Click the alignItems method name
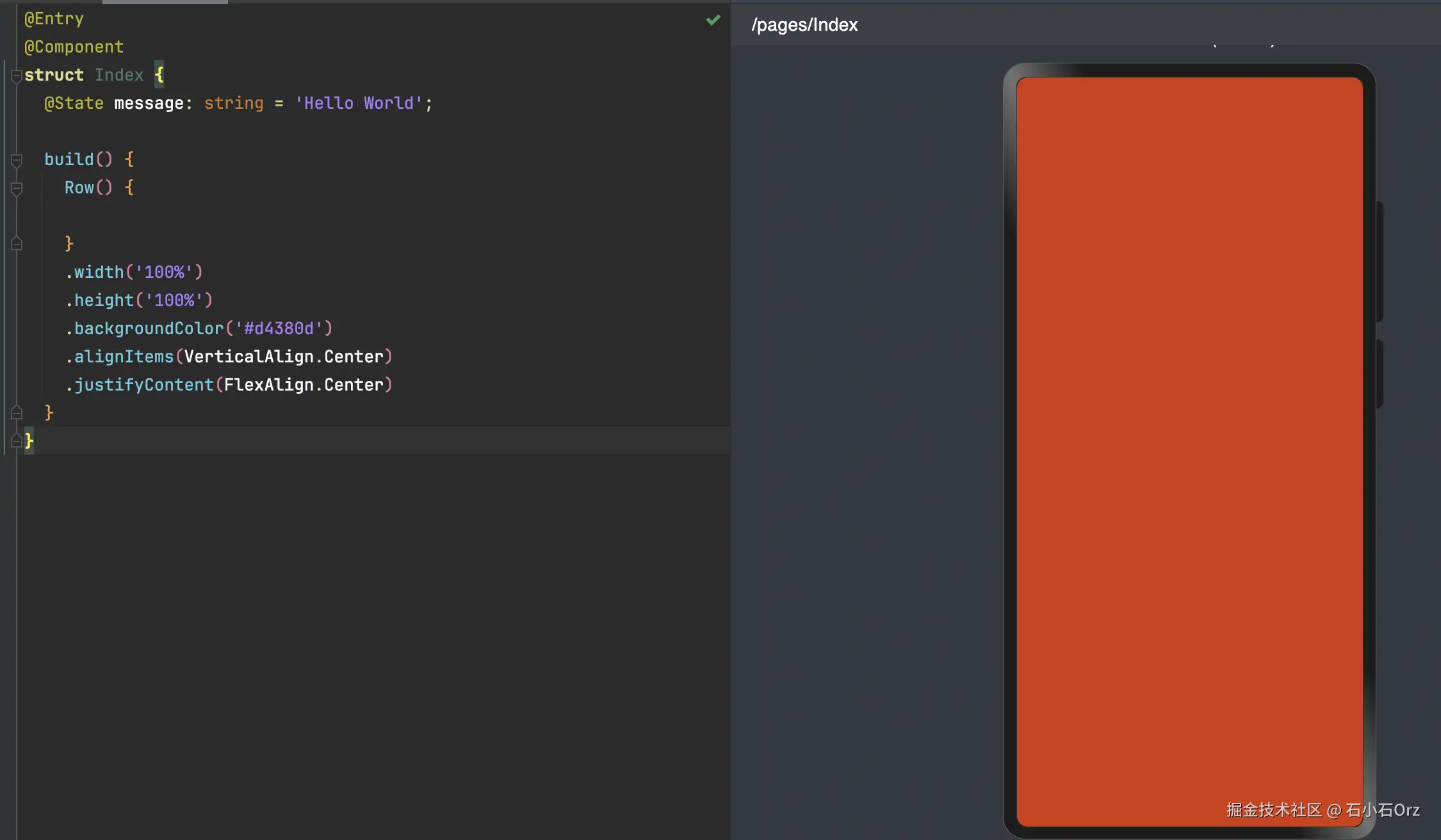Screen dimensions: 1441x840 coord(124,357)
